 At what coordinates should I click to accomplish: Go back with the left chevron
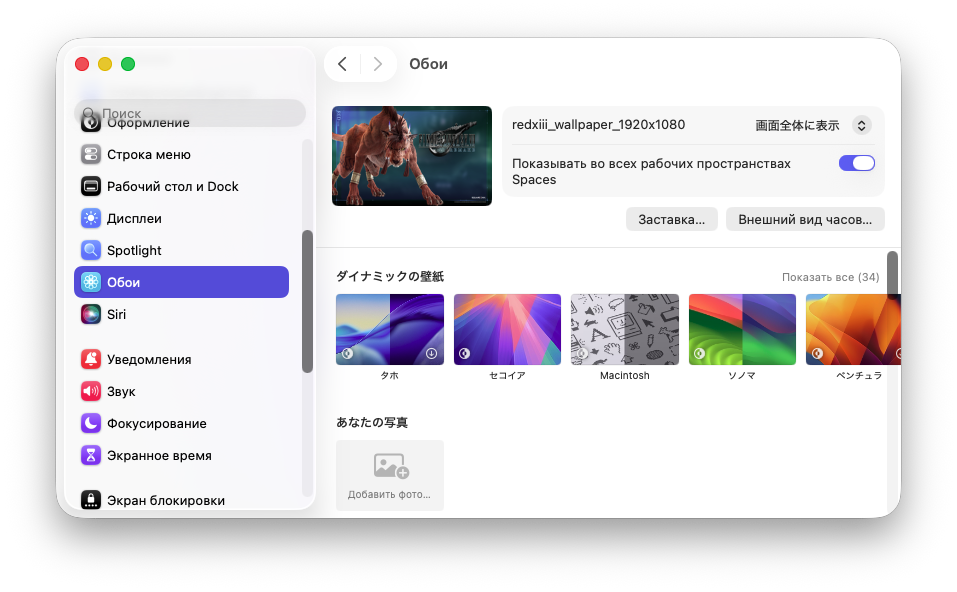[342, 63]
